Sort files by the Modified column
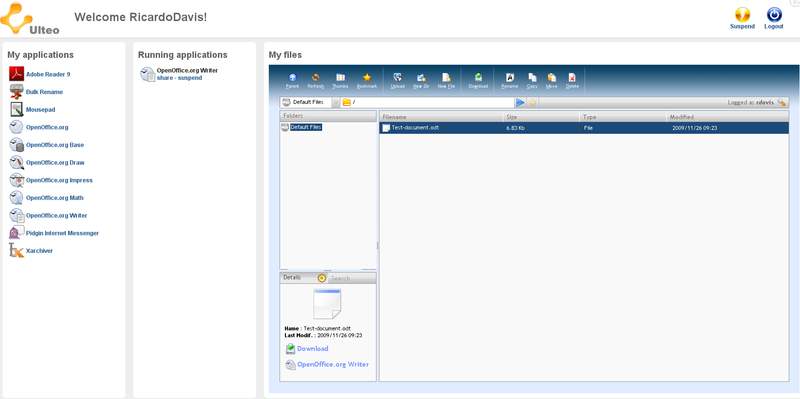This screenshot has width=800, height=399. click(x=729, y=117)
